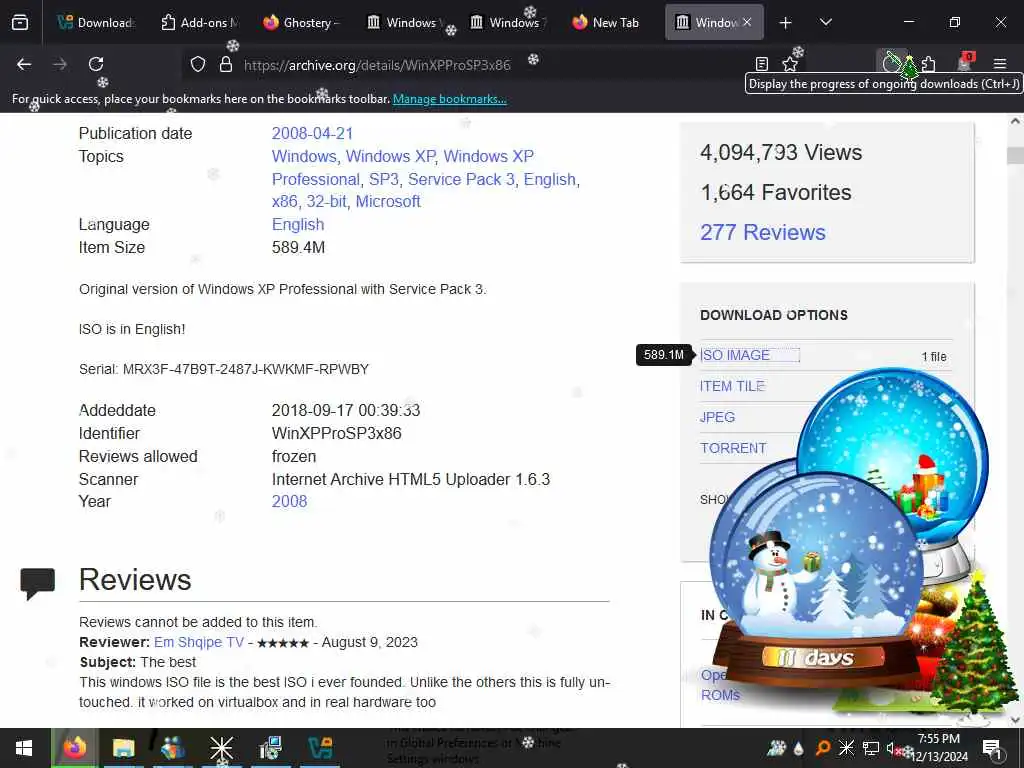Open the 32-bit topic link
This screenshot has width=1024, height=768.
click(x=326, y=202)
